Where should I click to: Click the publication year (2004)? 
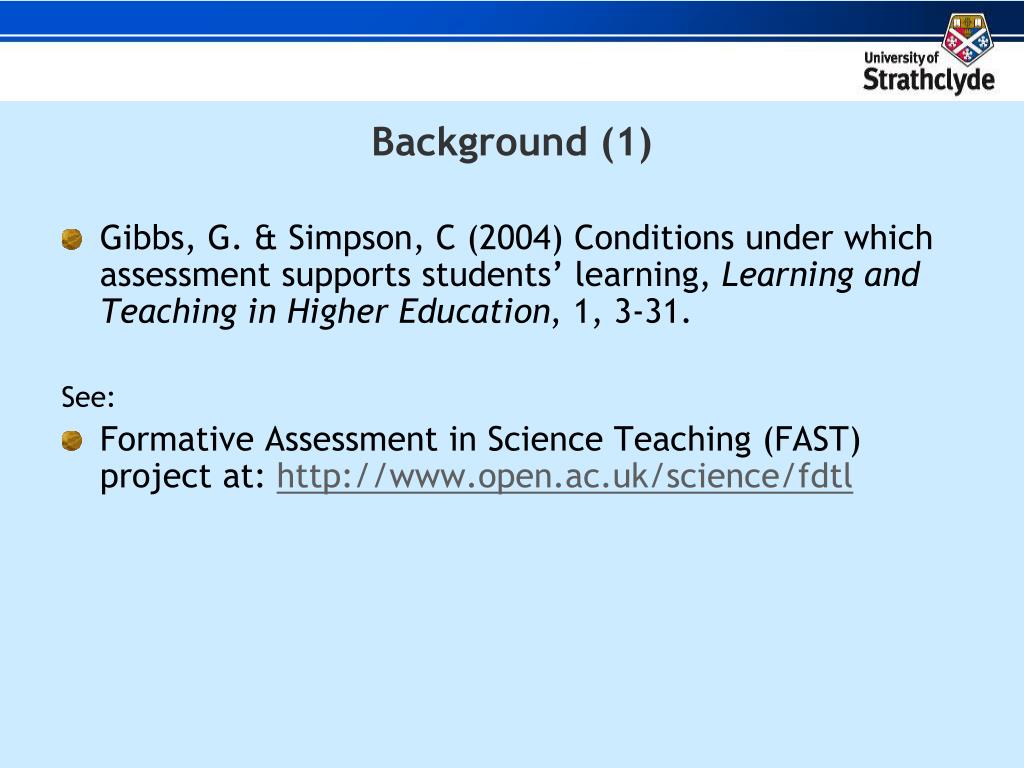point(515,238)
